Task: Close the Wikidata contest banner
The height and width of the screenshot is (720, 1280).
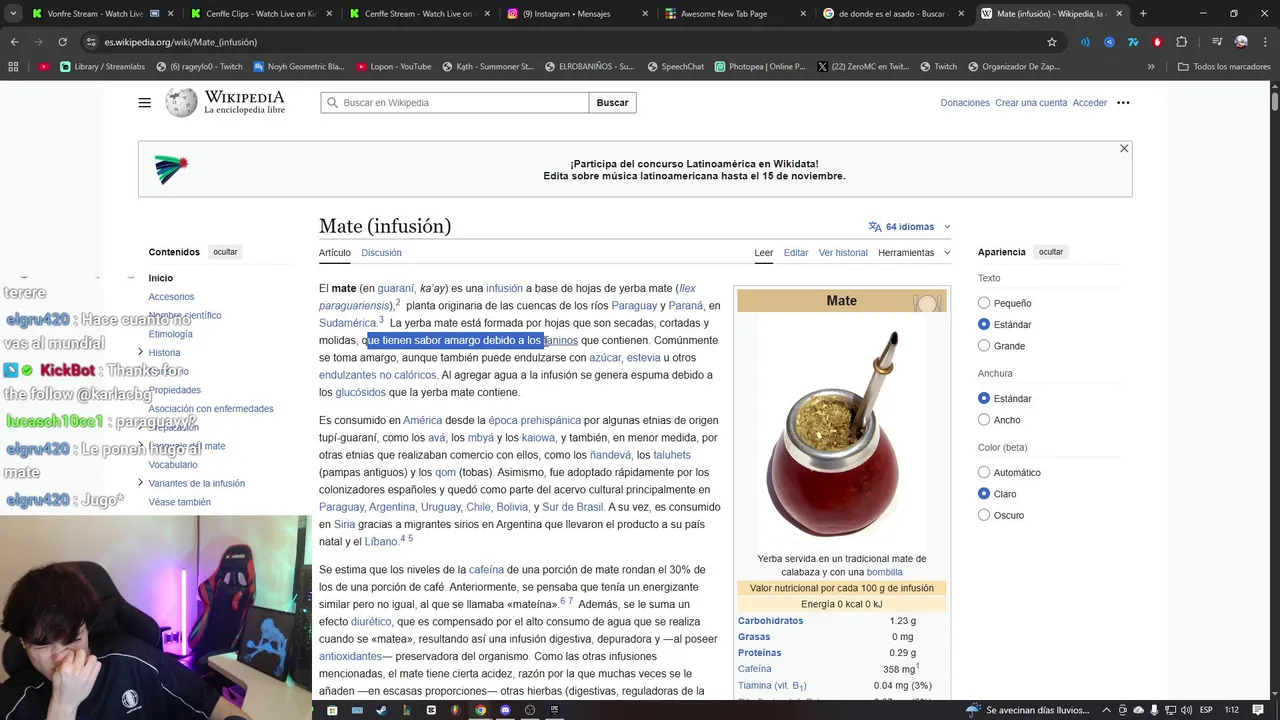Action: (x=1124, y=149)
